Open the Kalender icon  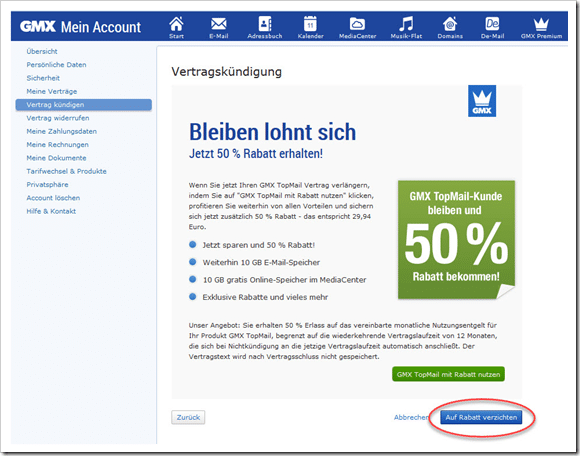click(x=310, y=28)
